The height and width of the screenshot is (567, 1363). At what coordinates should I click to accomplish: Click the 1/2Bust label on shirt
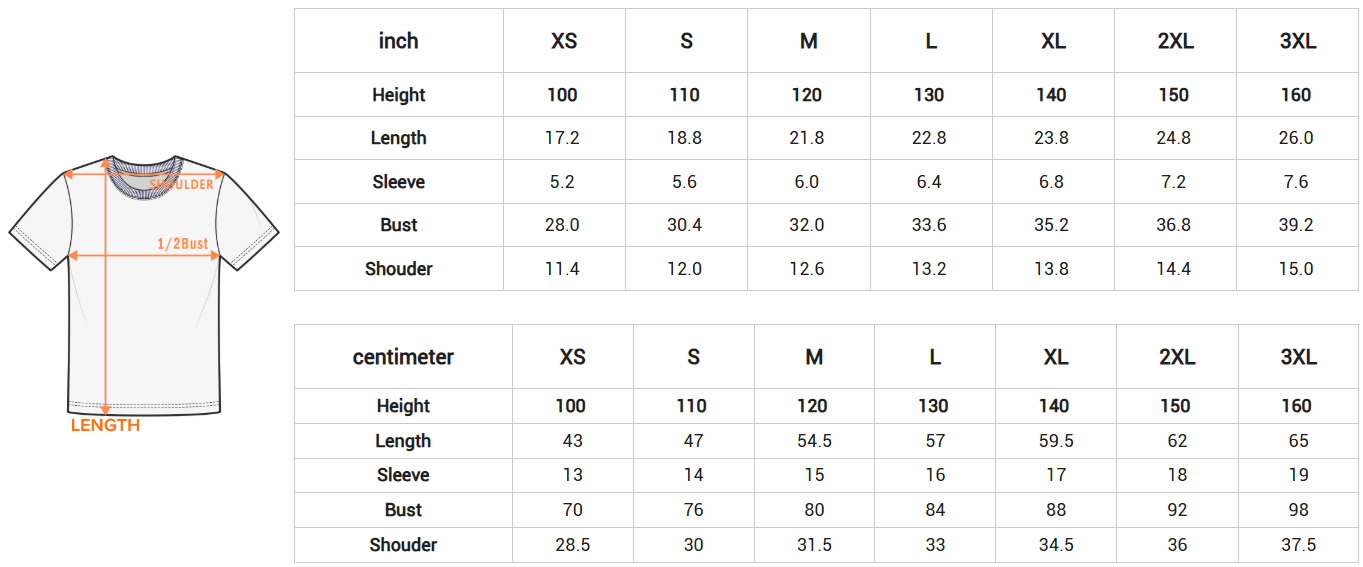tap(183, 244)
